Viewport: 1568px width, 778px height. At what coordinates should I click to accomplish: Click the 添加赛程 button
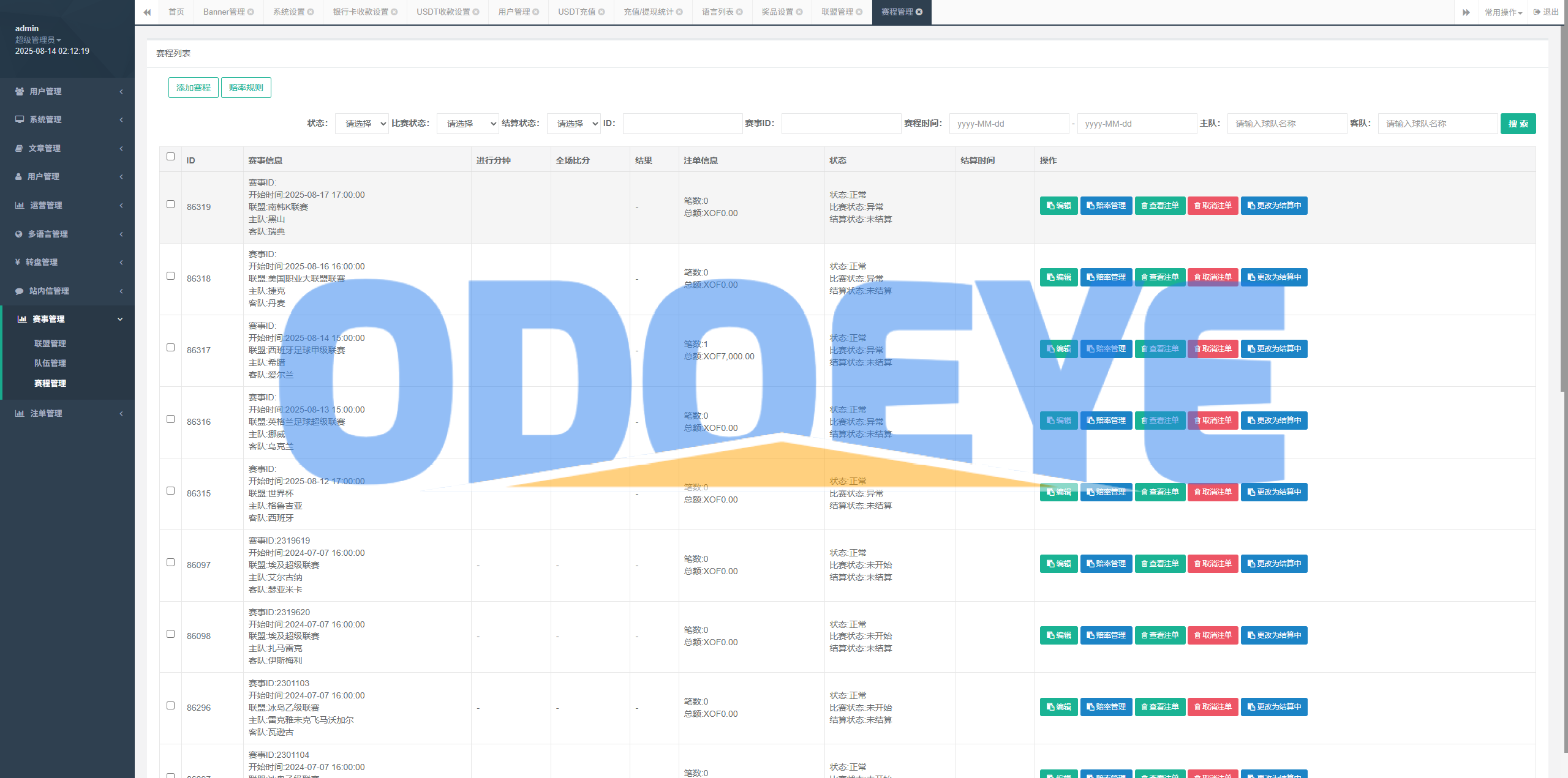click(193, 88)
